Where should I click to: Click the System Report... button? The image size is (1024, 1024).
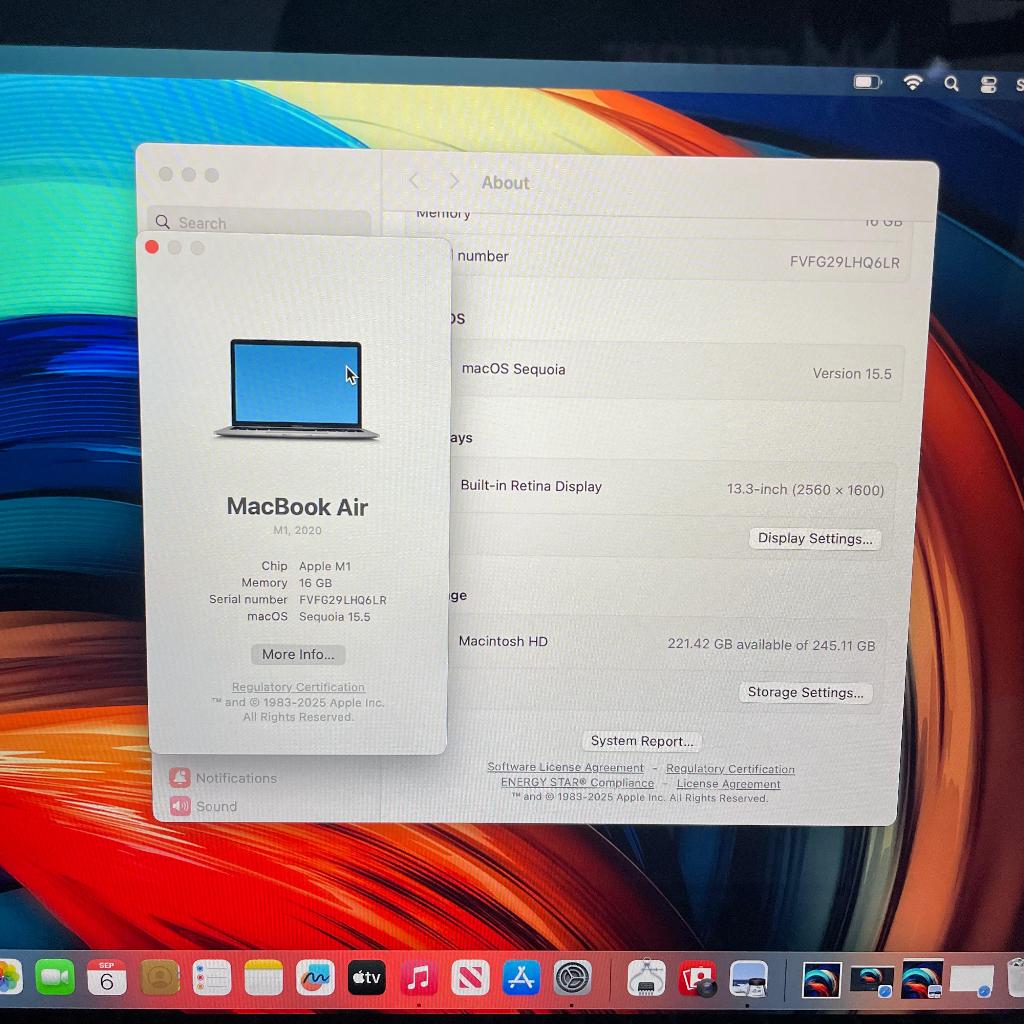click(641, 741)
